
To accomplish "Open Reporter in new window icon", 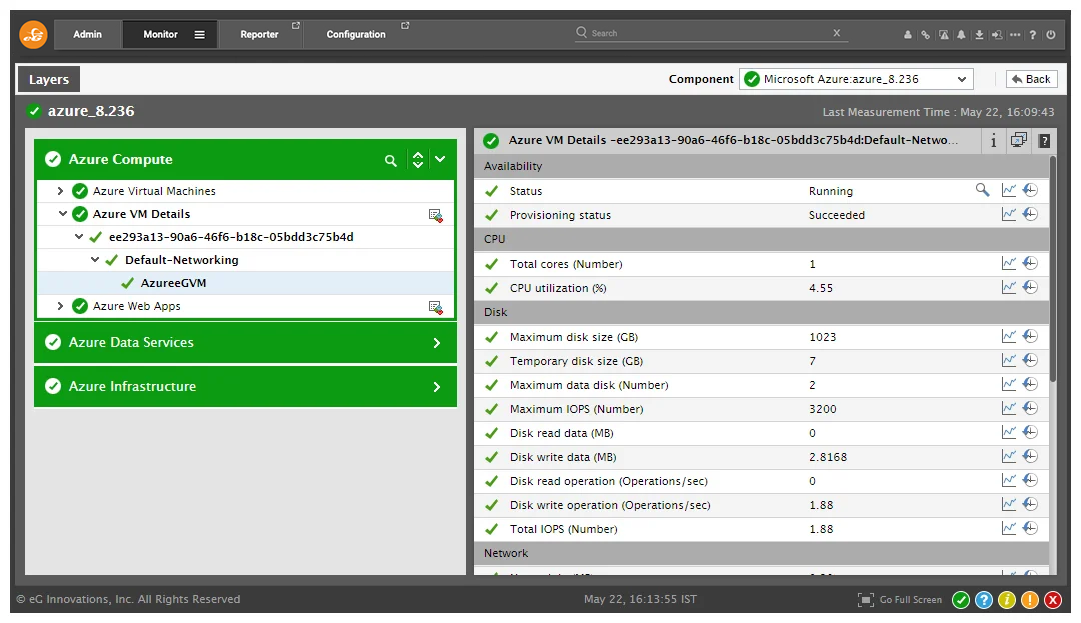I will click(296, 25).
